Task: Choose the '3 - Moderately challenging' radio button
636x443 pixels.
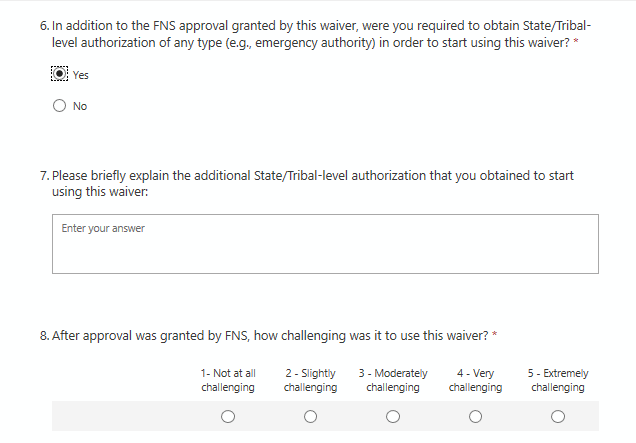Action: (393, 416)
